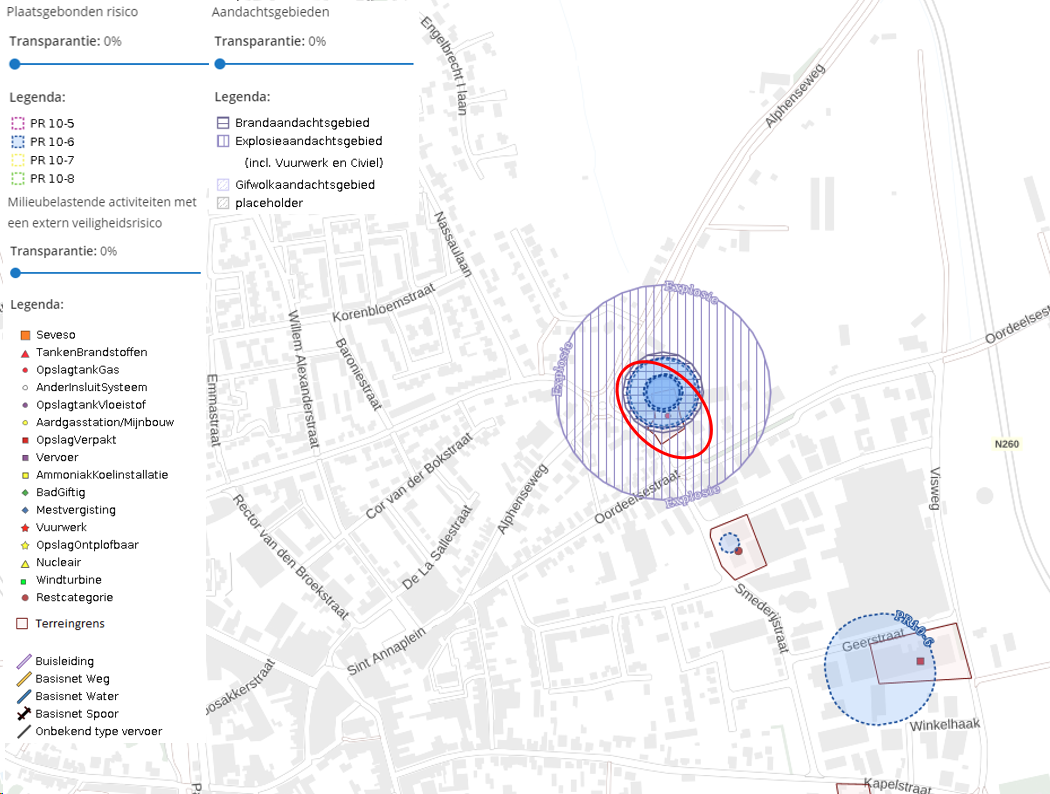
Task: Click the Mestvergisting blue diamond icon
Action: (25, 510)
